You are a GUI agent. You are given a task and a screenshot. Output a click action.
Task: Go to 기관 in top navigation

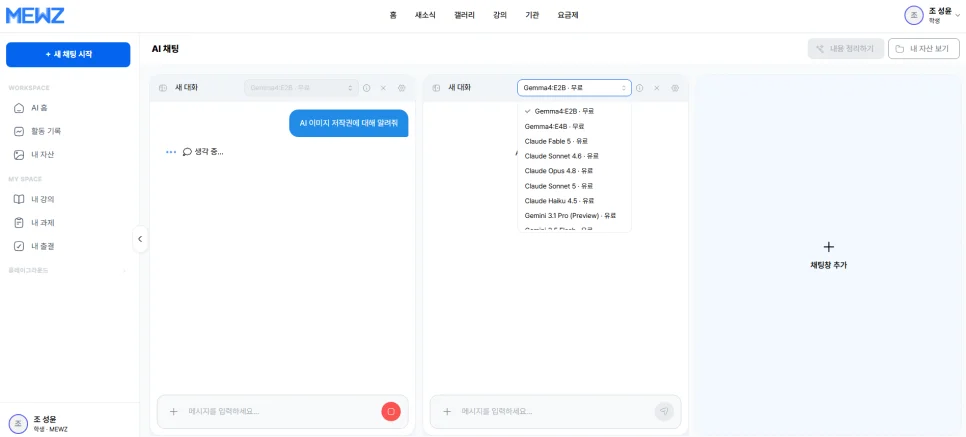532,15
